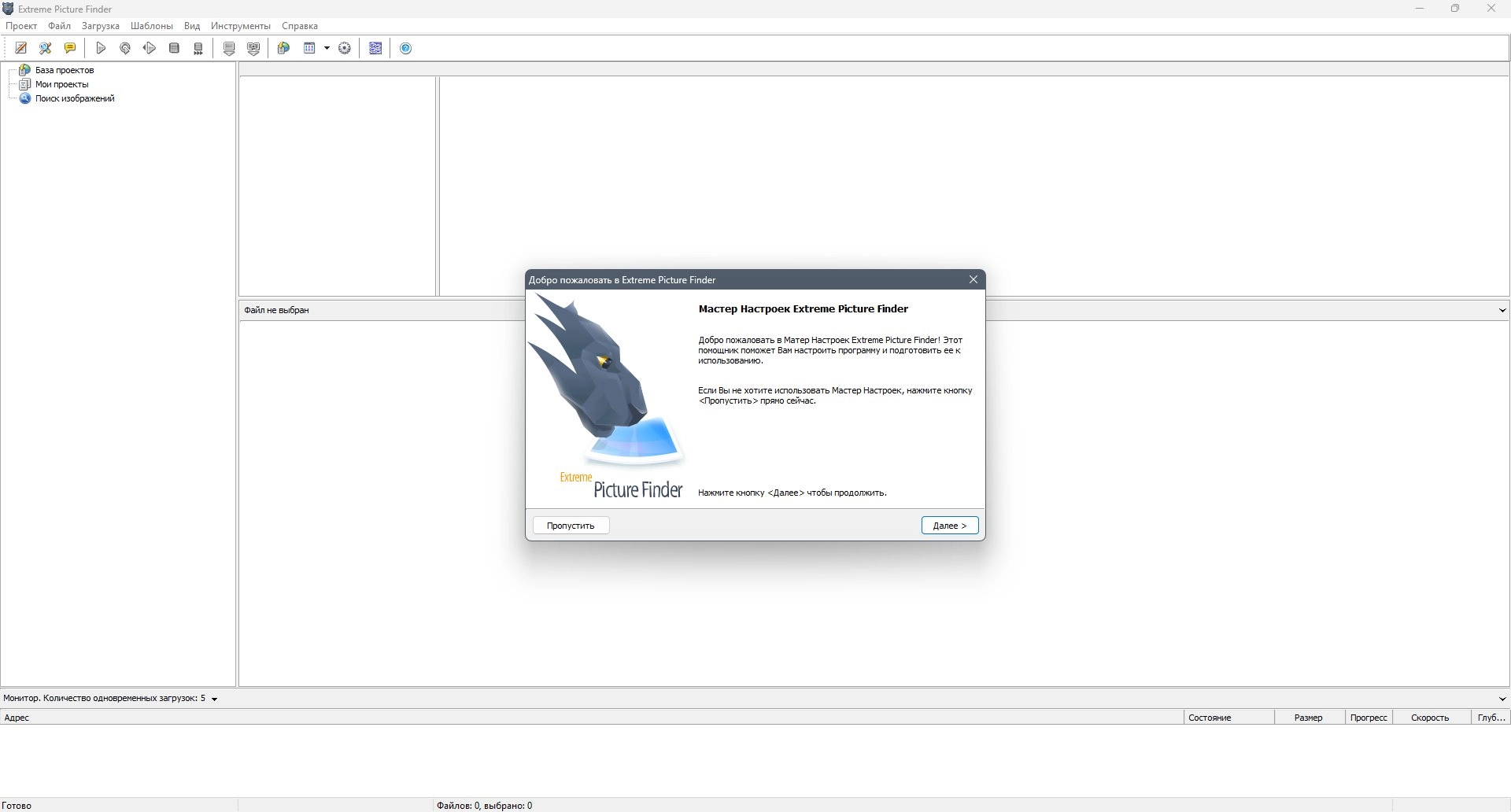1511x812 pixels.
Task: Click the Extreme Picture Finder title bar icon
Action: pyautogui.click(x=9, y=9)
